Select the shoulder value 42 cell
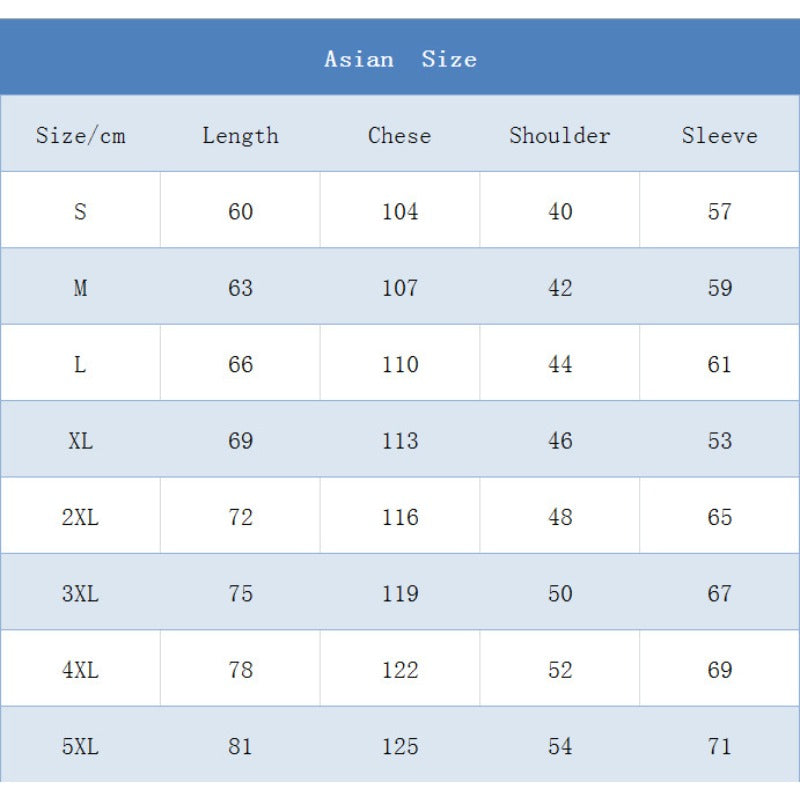This screenshot has height=800, width=800. pyautogui.click(x=560, y=288)
